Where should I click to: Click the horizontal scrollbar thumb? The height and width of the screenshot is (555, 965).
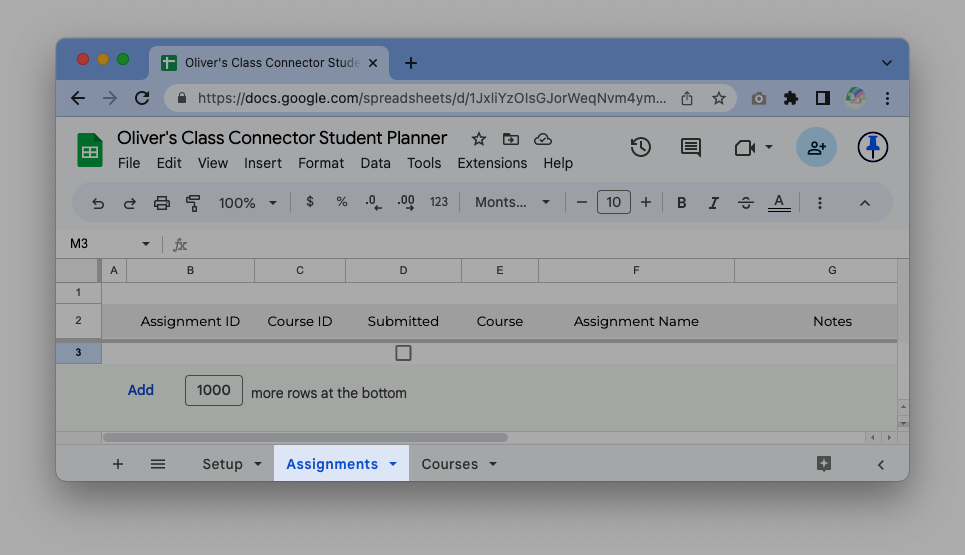[x=305, y=437]
